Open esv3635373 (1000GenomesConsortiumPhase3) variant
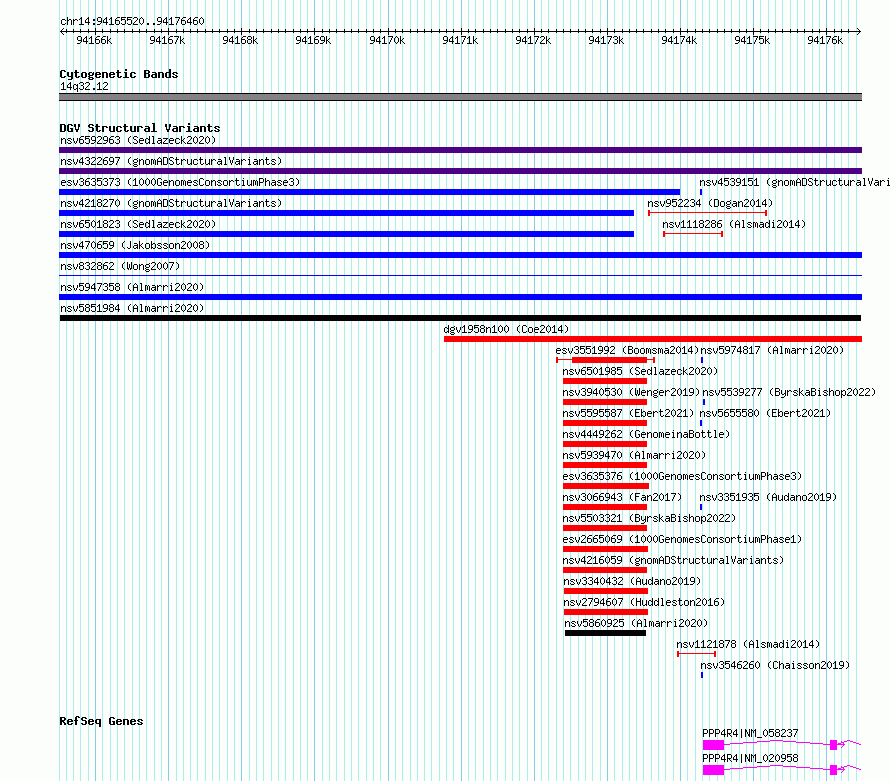Screen dimensions: 890x781 pyautogui.click(x=180, y=182)
